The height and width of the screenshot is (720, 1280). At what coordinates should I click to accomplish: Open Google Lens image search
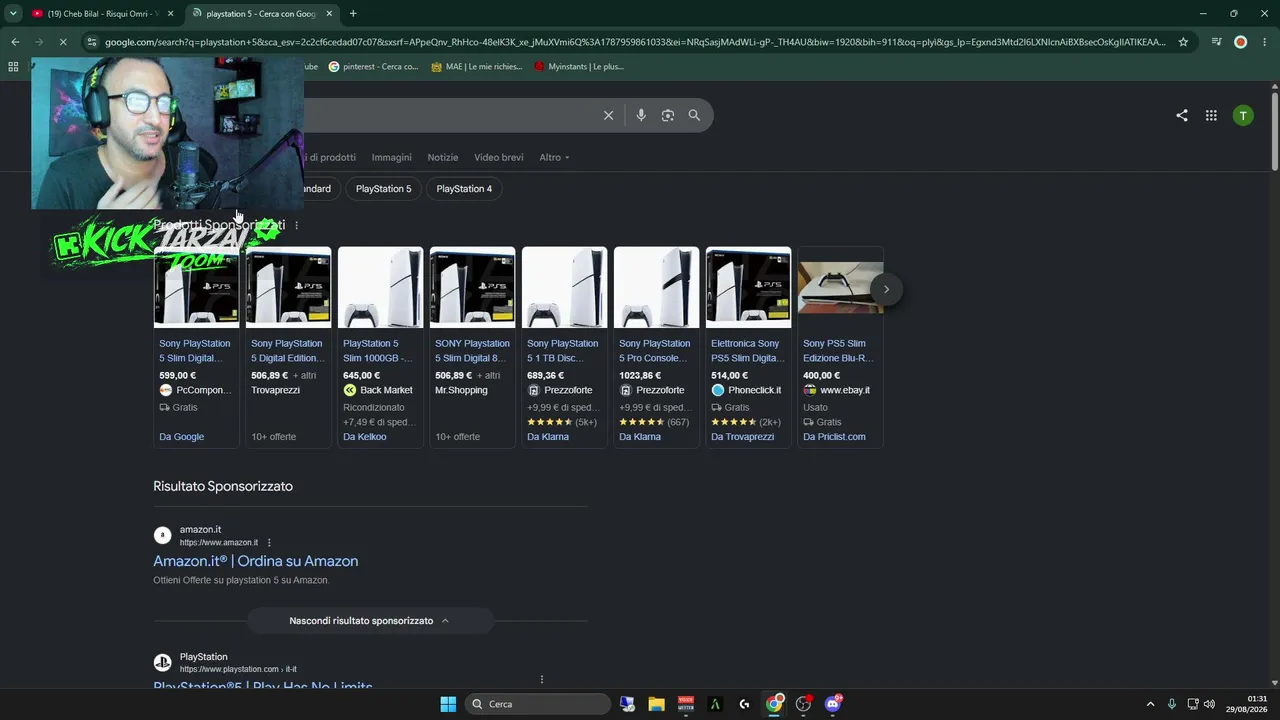(668, 115)
